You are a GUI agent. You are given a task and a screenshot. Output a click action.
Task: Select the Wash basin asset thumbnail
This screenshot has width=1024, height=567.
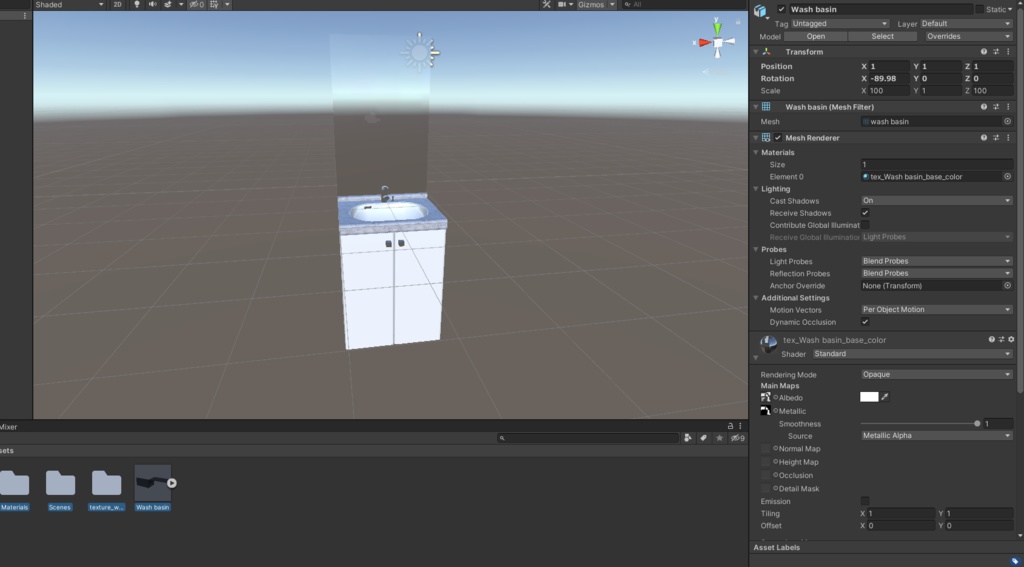153,483
